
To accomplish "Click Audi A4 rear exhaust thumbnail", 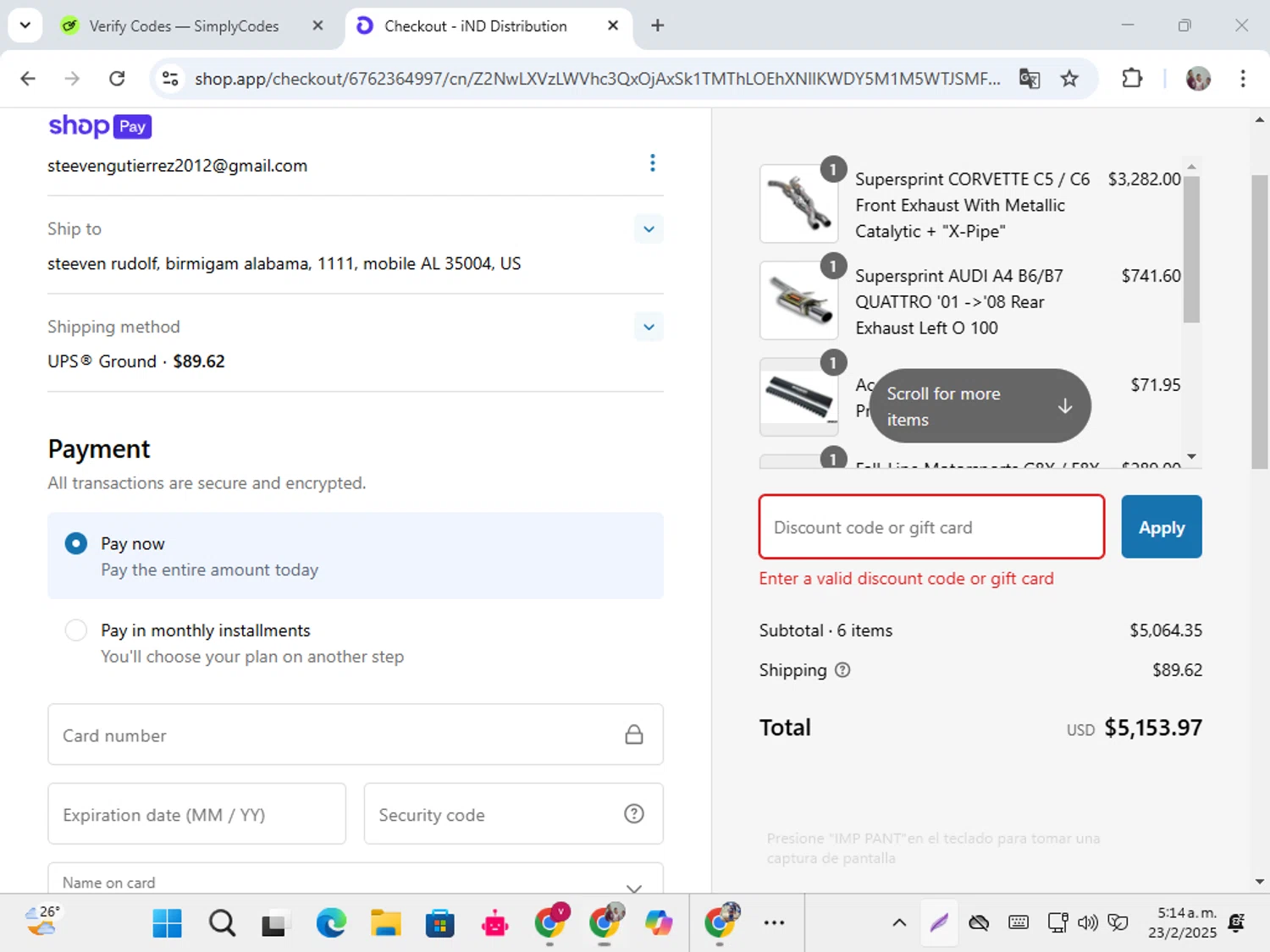I will (798, 300).
